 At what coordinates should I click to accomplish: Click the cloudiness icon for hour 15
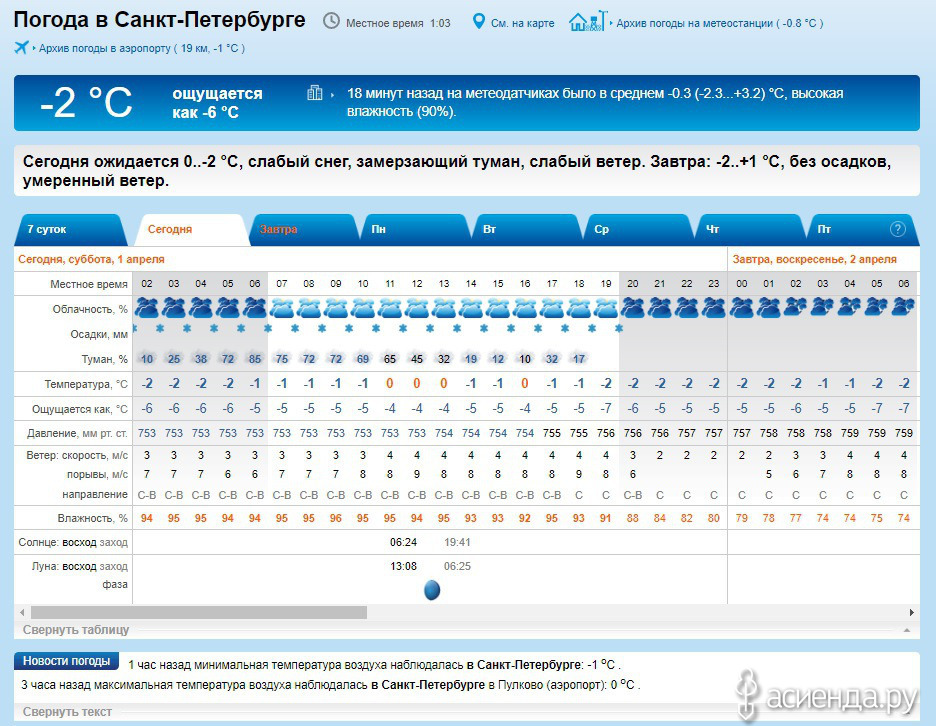(x=498, y=308)
